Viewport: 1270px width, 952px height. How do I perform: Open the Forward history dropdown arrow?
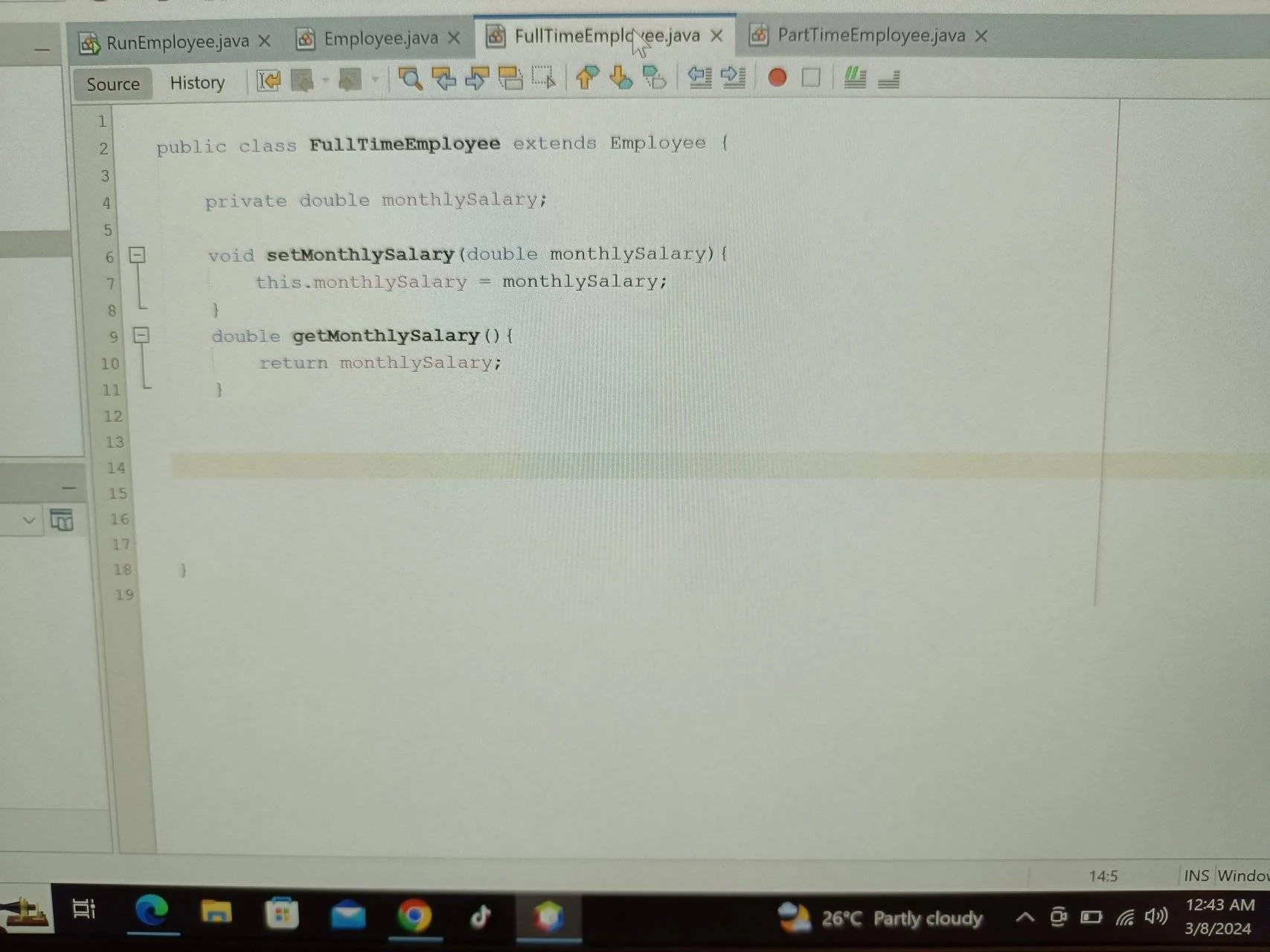tap(375, 79)
